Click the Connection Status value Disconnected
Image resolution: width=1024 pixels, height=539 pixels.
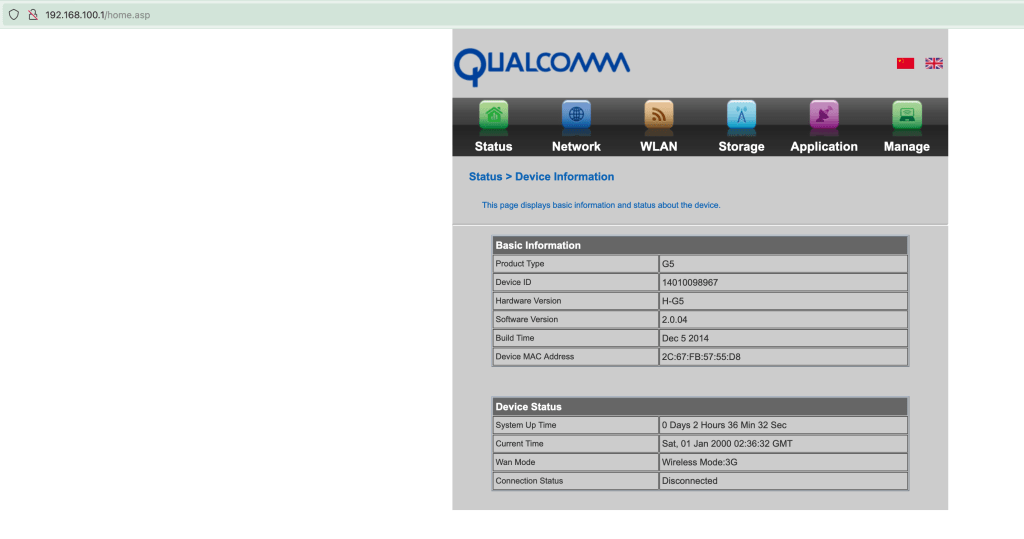(690, 481)
